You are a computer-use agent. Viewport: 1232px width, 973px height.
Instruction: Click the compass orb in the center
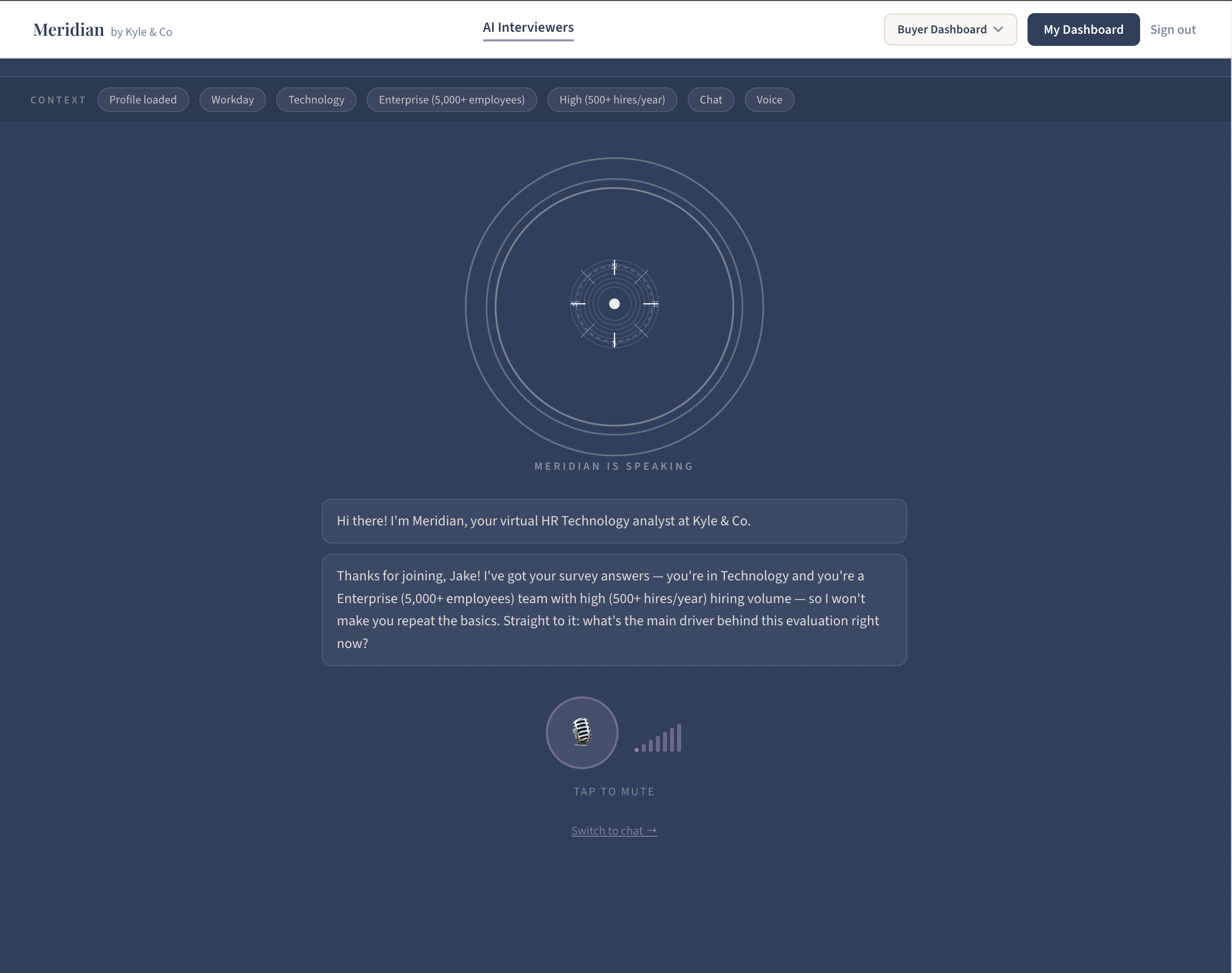pos(614,304)
